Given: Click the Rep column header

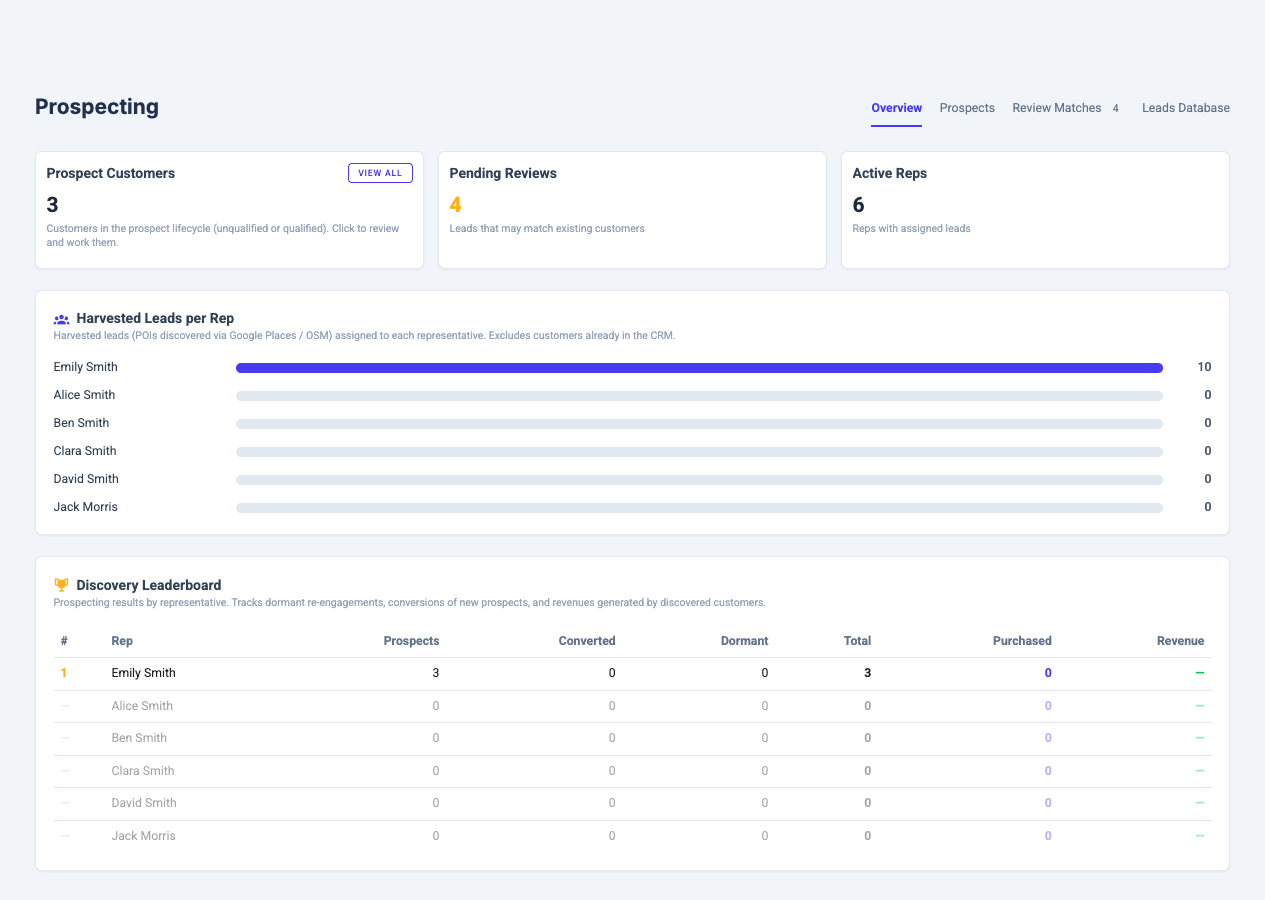Looking at the screenshot, I should pyautogui.click(x=122, y=641).
